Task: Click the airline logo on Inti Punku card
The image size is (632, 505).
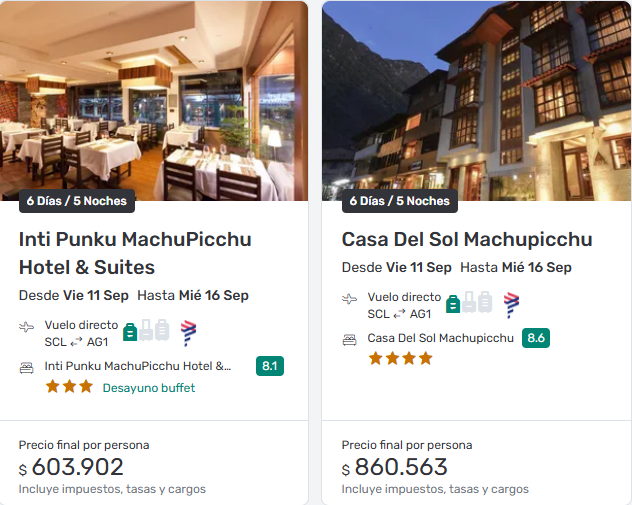Action: tap(188, 332)
